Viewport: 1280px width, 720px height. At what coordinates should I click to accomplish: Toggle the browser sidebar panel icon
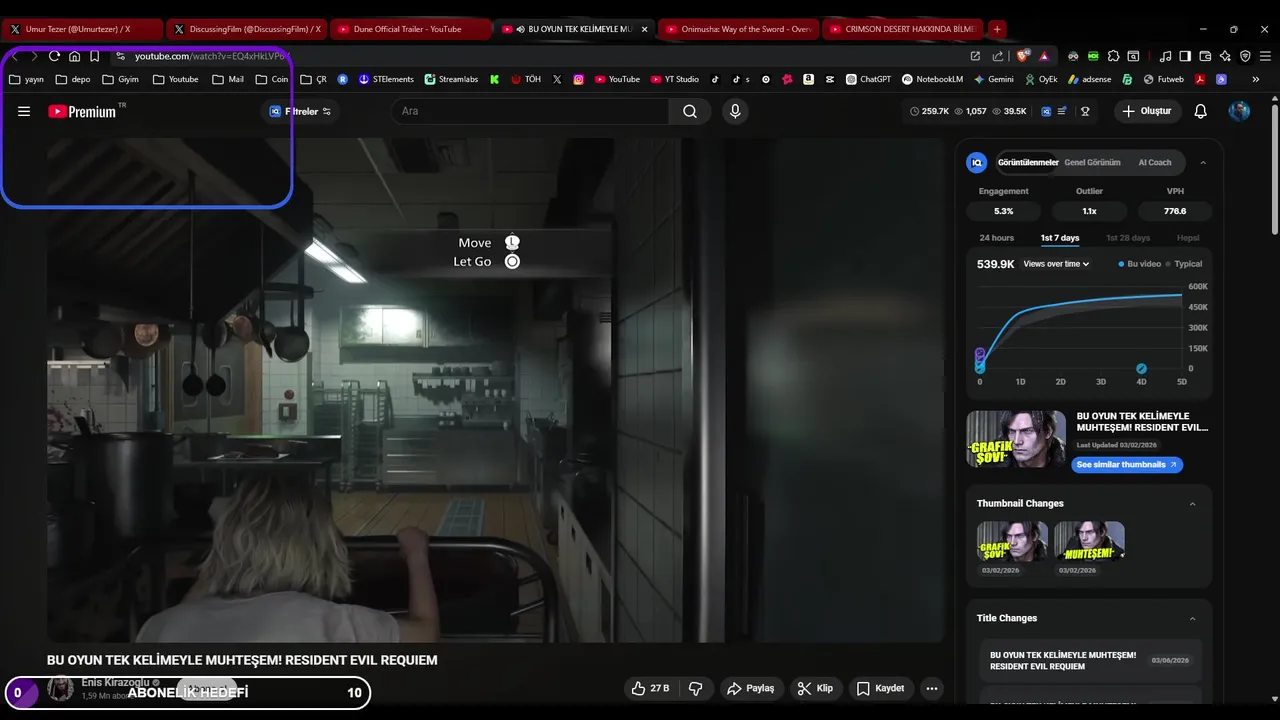tap(1185, 56)
